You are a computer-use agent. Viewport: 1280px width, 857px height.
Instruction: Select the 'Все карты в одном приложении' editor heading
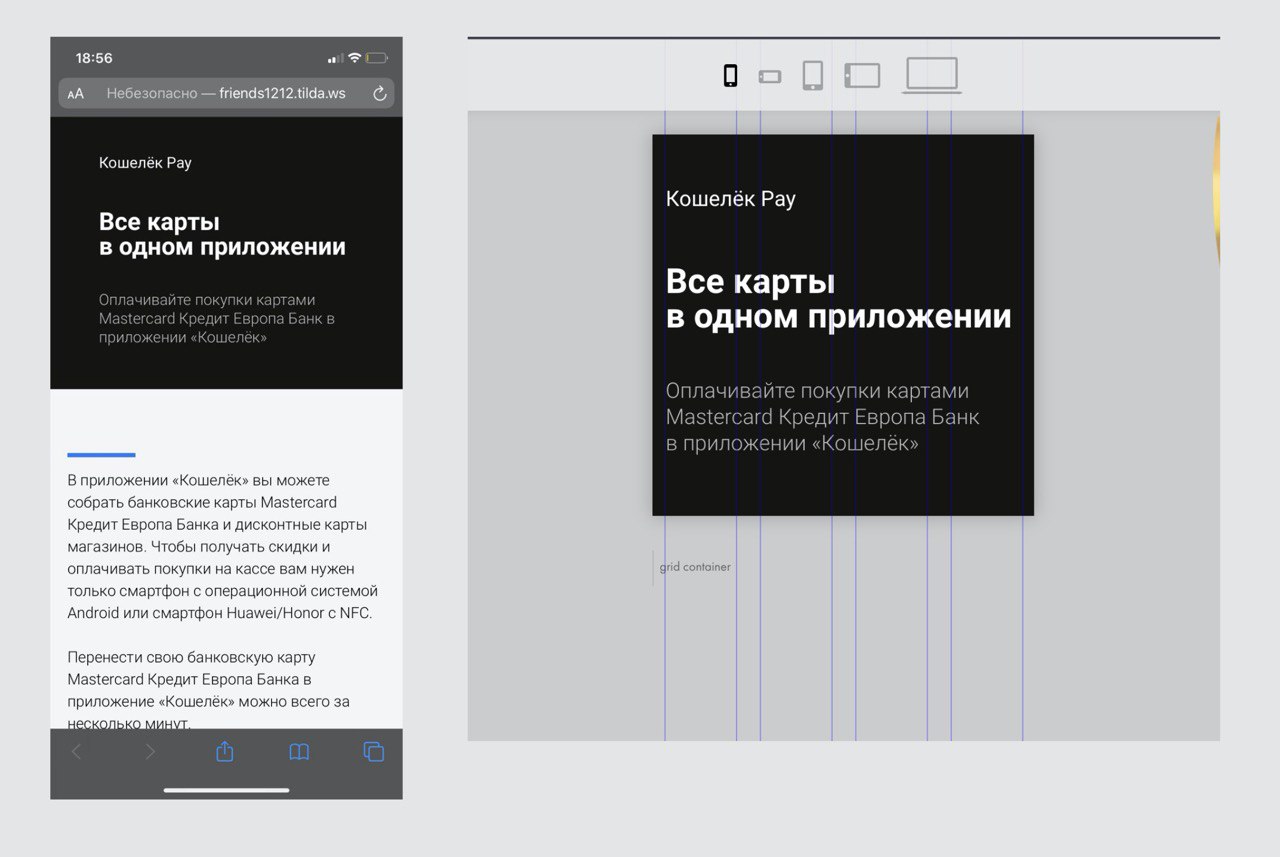click(x=839, y=299)
